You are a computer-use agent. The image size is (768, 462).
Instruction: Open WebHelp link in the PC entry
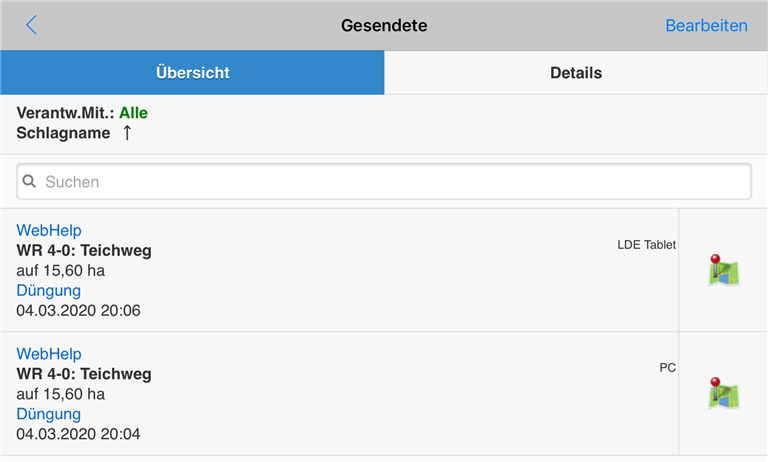pyautogui.click(x=49, y=354)
